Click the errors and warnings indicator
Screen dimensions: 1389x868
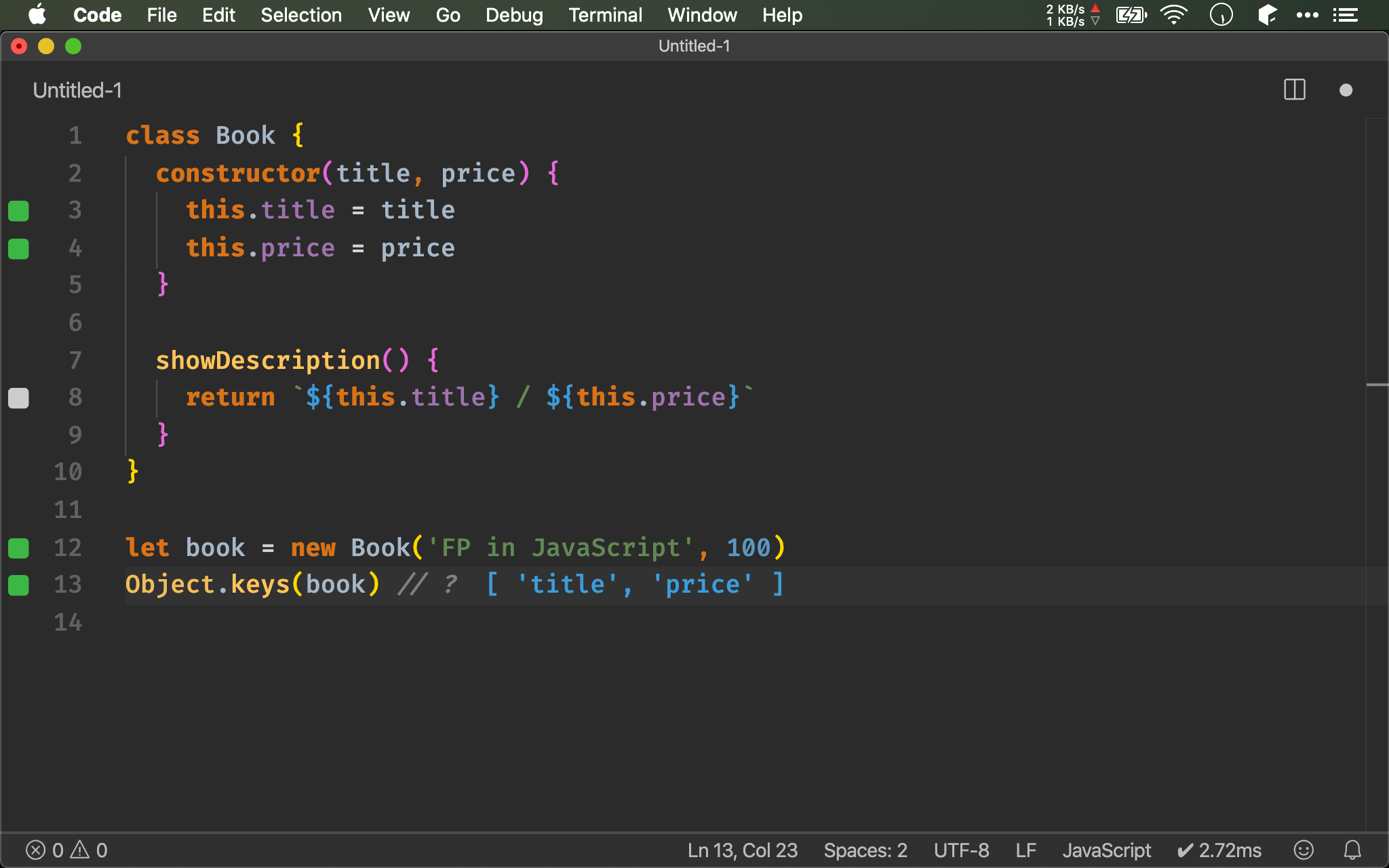[x=66, y=850]
